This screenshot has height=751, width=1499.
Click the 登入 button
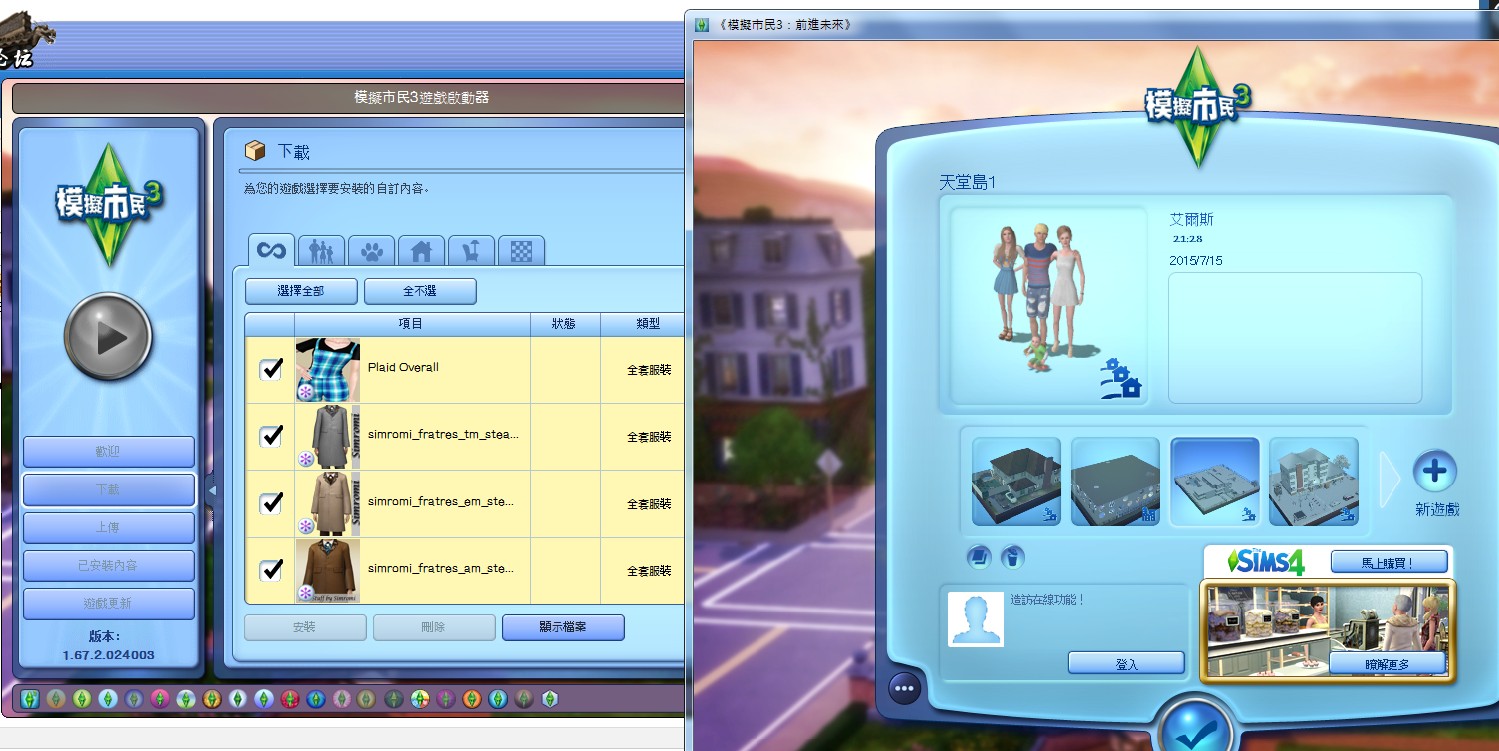coord(1126,663)
